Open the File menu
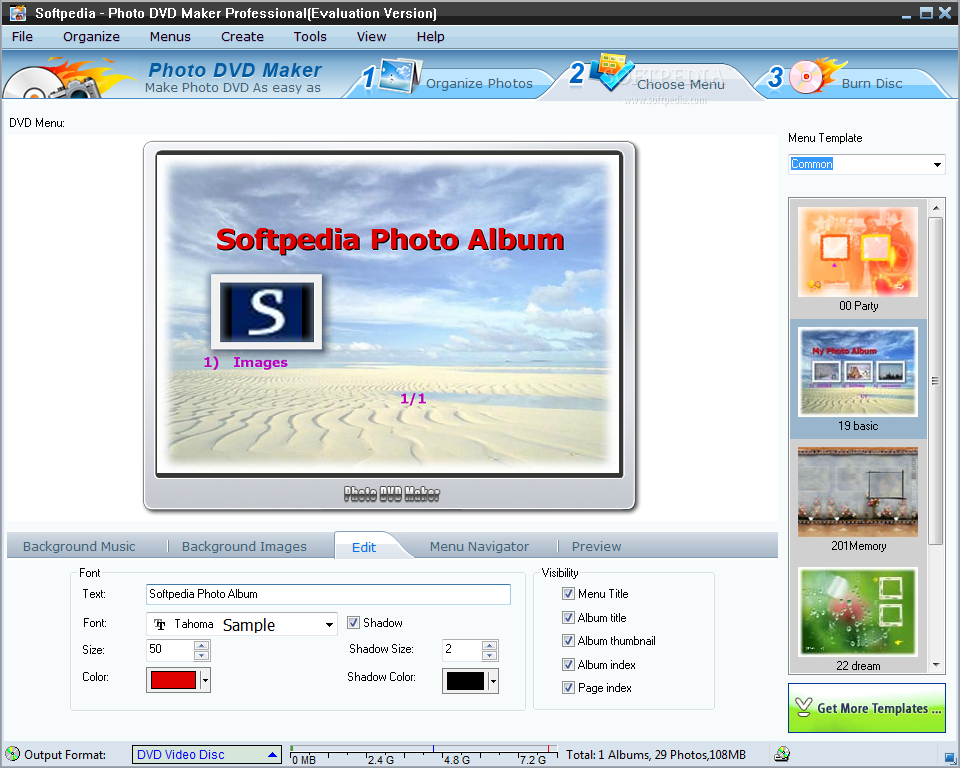The image size is (960, 768). coord(22,37)
